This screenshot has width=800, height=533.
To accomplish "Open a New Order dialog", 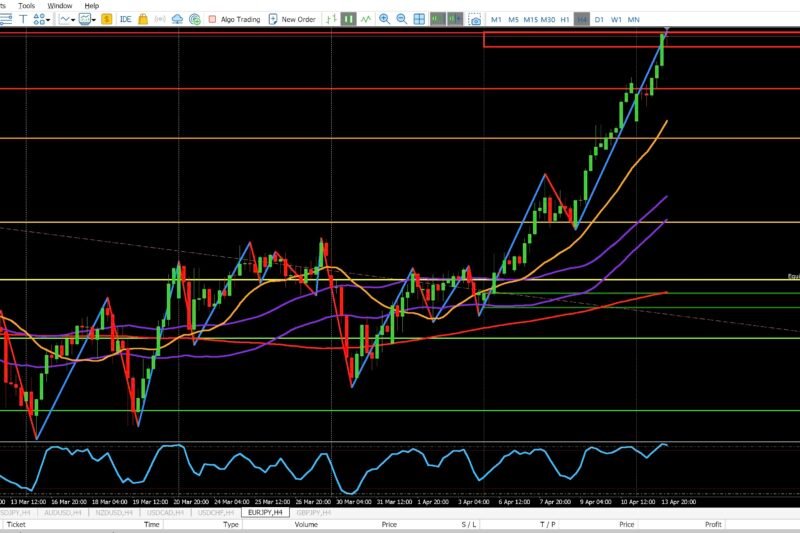I will pyautogui.click(x=292, y=19).
